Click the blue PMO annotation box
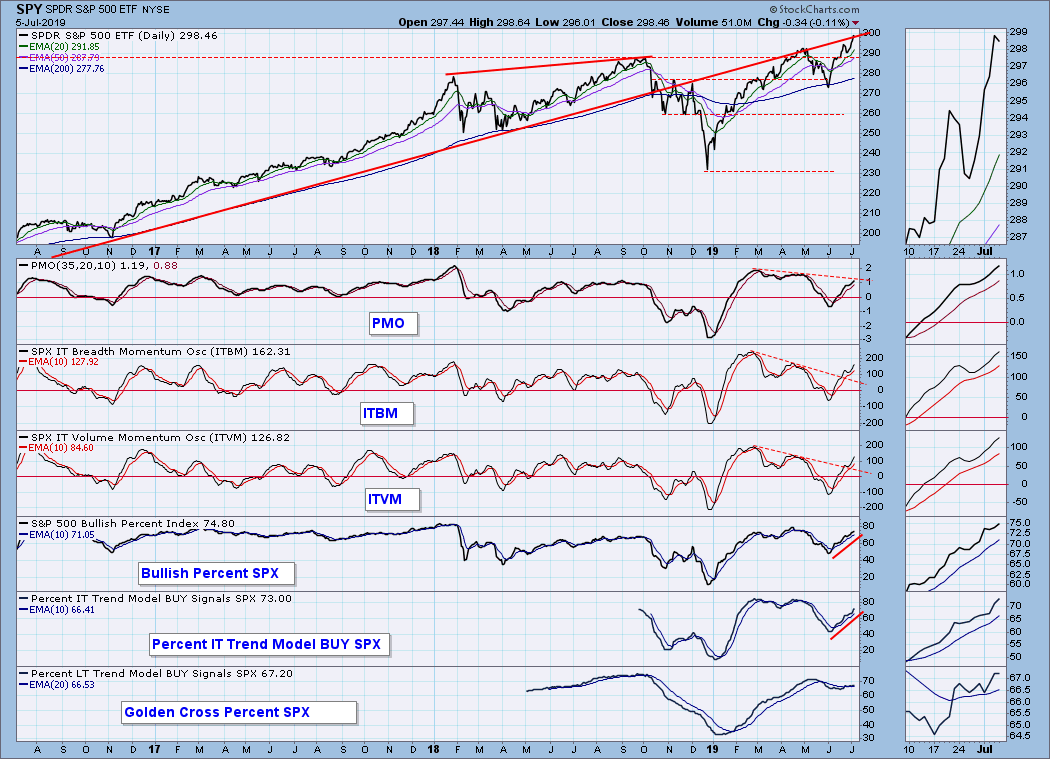 pyautogui.click(x=392, y=324)
